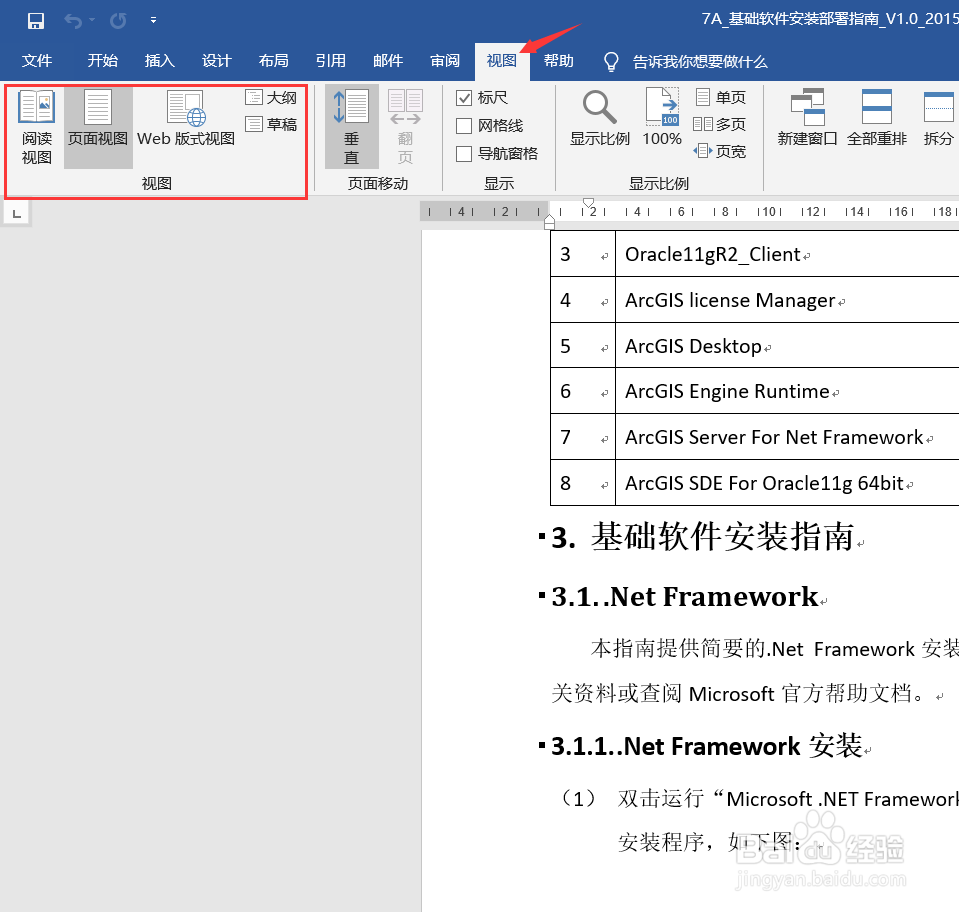Click the Save icon in quick access toolbar
This screenshot has height=912, width=959.
coord(36,21)
